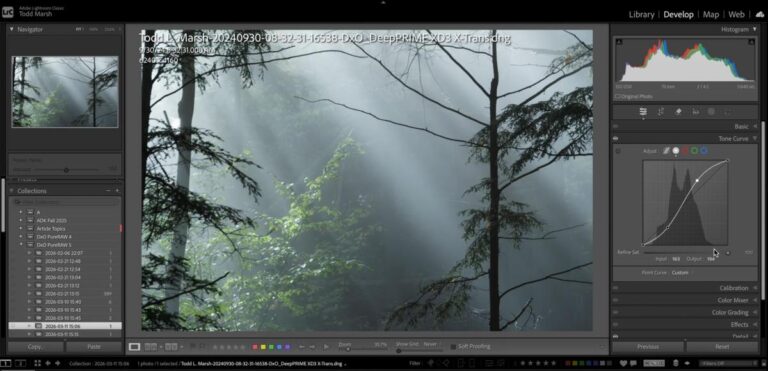Select the Red Eye correction tool icon
Viewport: 768px width, 371px height.
(695, 112)
